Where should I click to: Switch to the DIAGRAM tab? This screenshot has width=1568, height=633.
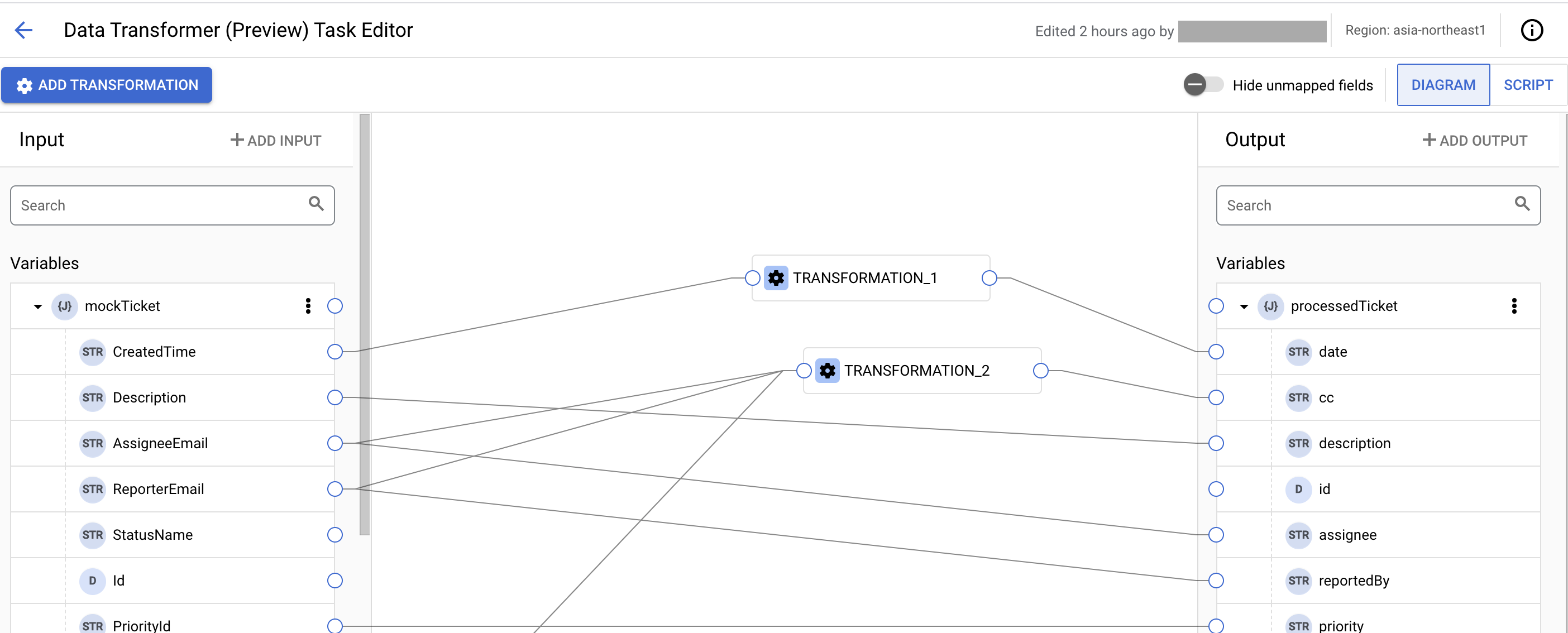[1443, 85]
